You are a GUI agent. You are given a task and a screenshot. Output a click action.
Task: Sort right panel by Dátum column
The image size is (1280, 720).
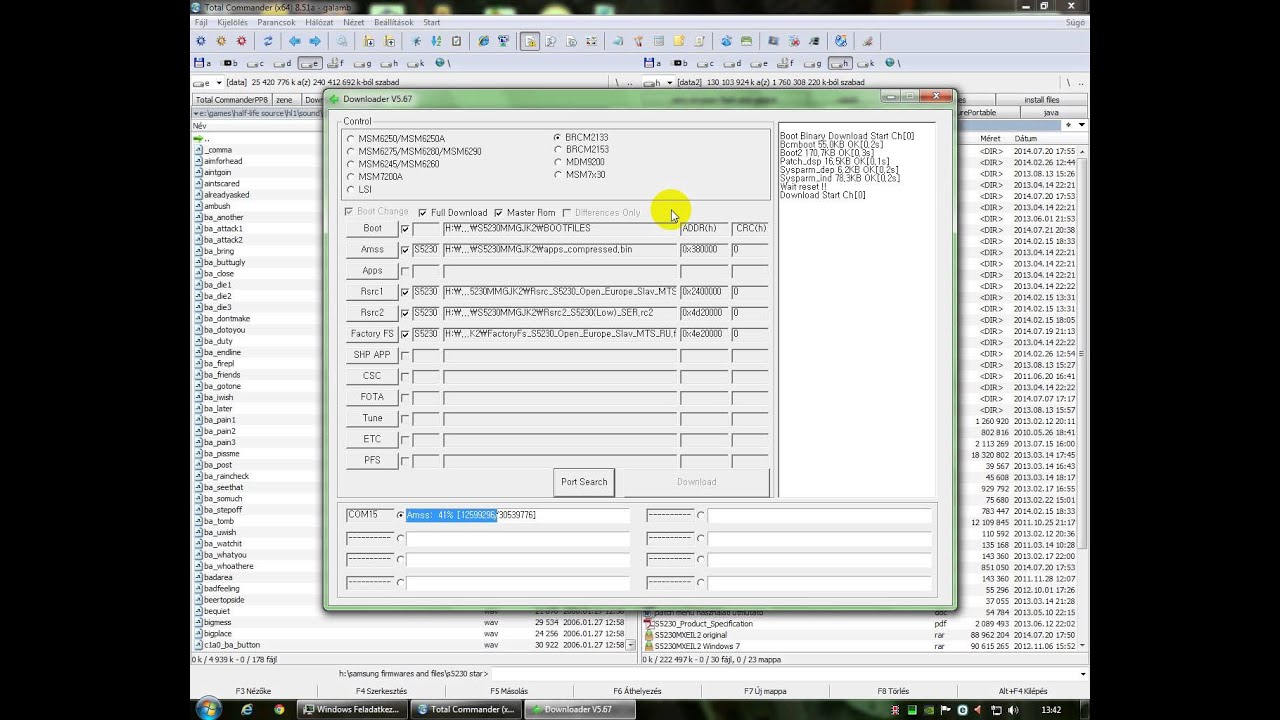point(1026,139)
